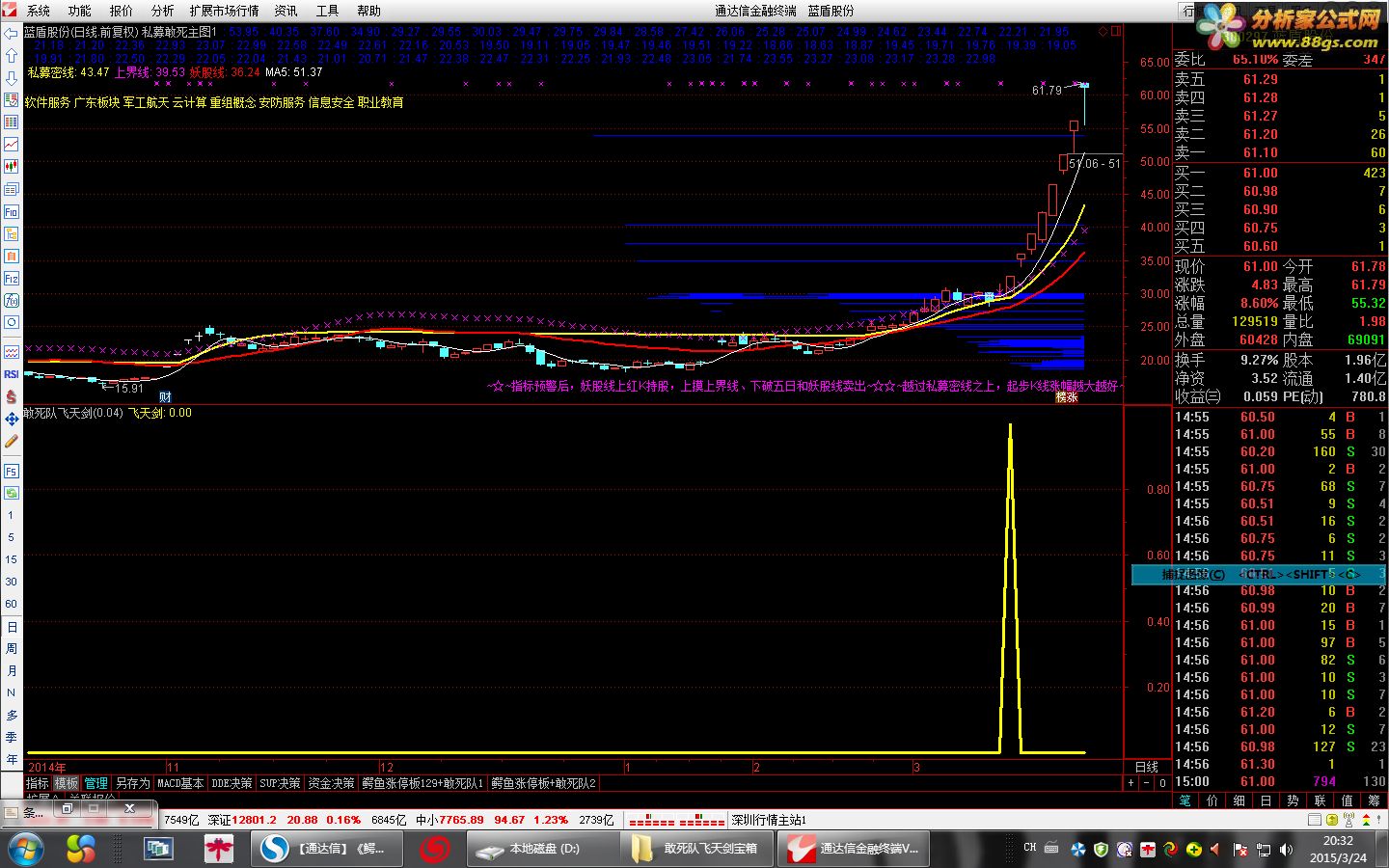Screen dimensions: 1389x868
Task: Switch to weekly 周 period
Action: pyautogui.click(x=12, y=649)
